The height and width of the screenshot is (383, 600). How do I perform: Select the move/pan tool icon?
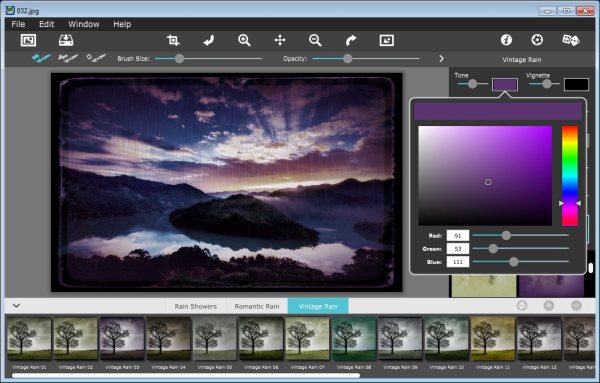coord(280,40)
